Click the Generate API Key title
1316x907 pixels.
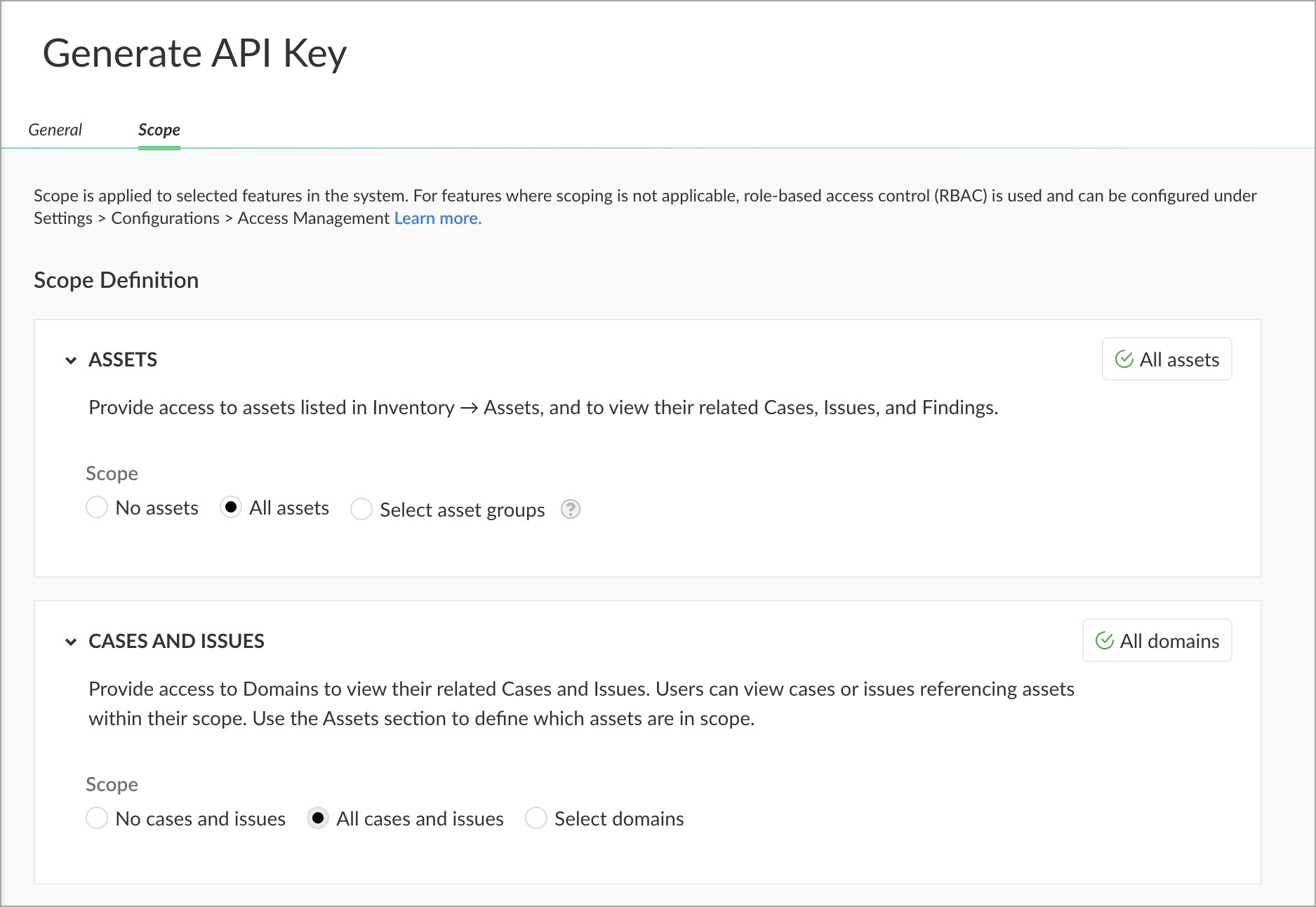click(194, 53)
